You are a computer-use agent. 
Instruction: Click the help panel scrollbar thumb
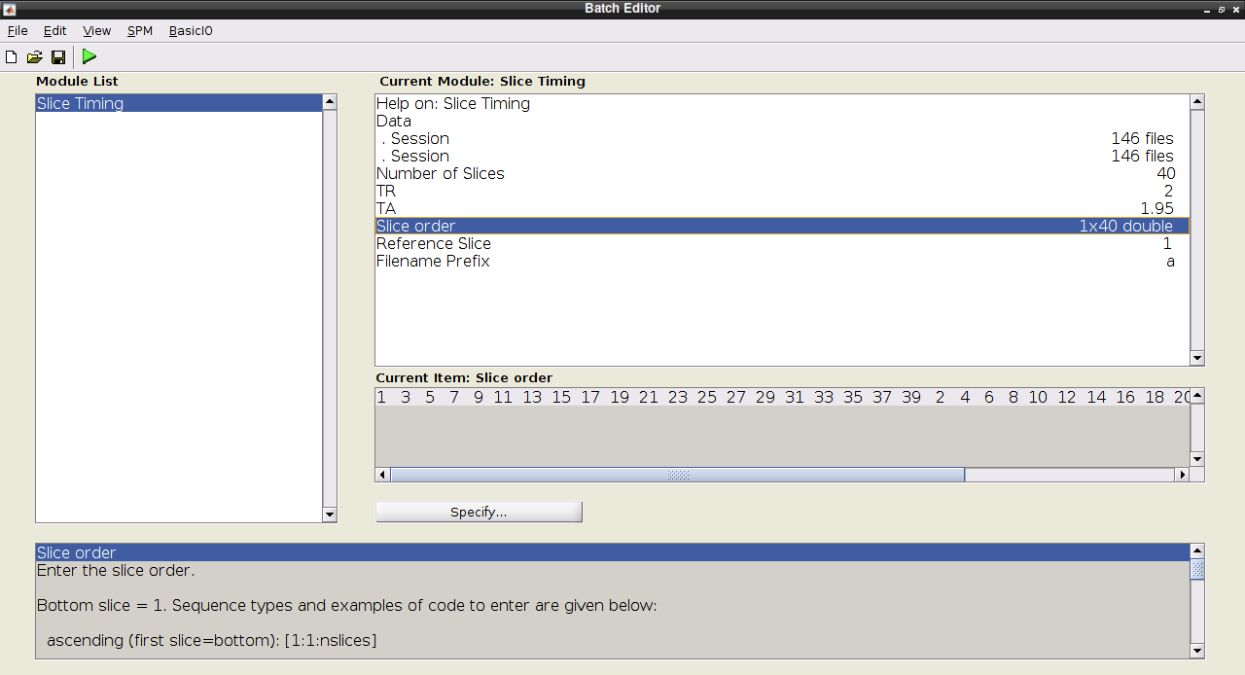(x=1197, y=569)
